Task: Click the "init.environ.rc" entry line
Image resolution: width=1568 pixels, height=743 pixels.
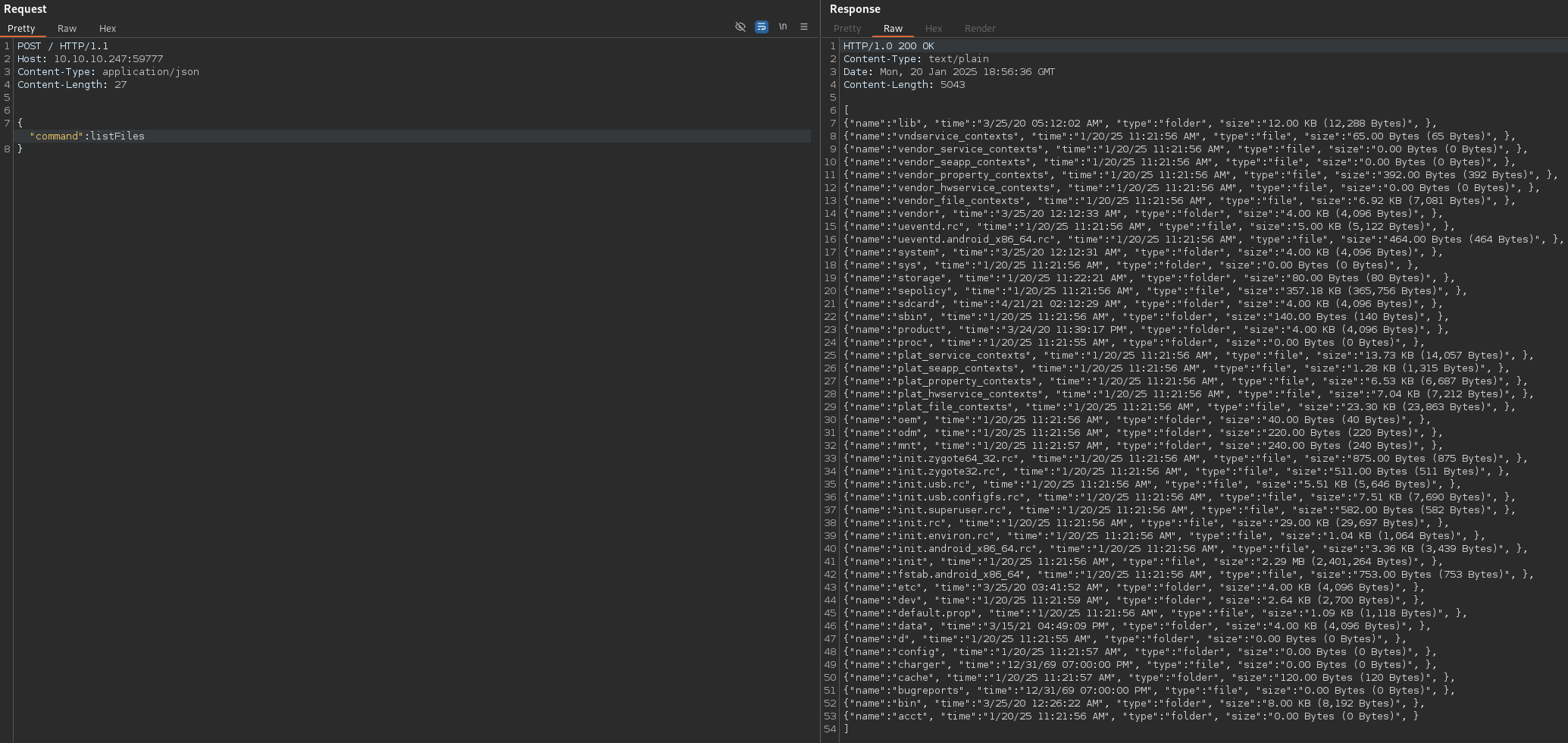Action: (1165, 536)
